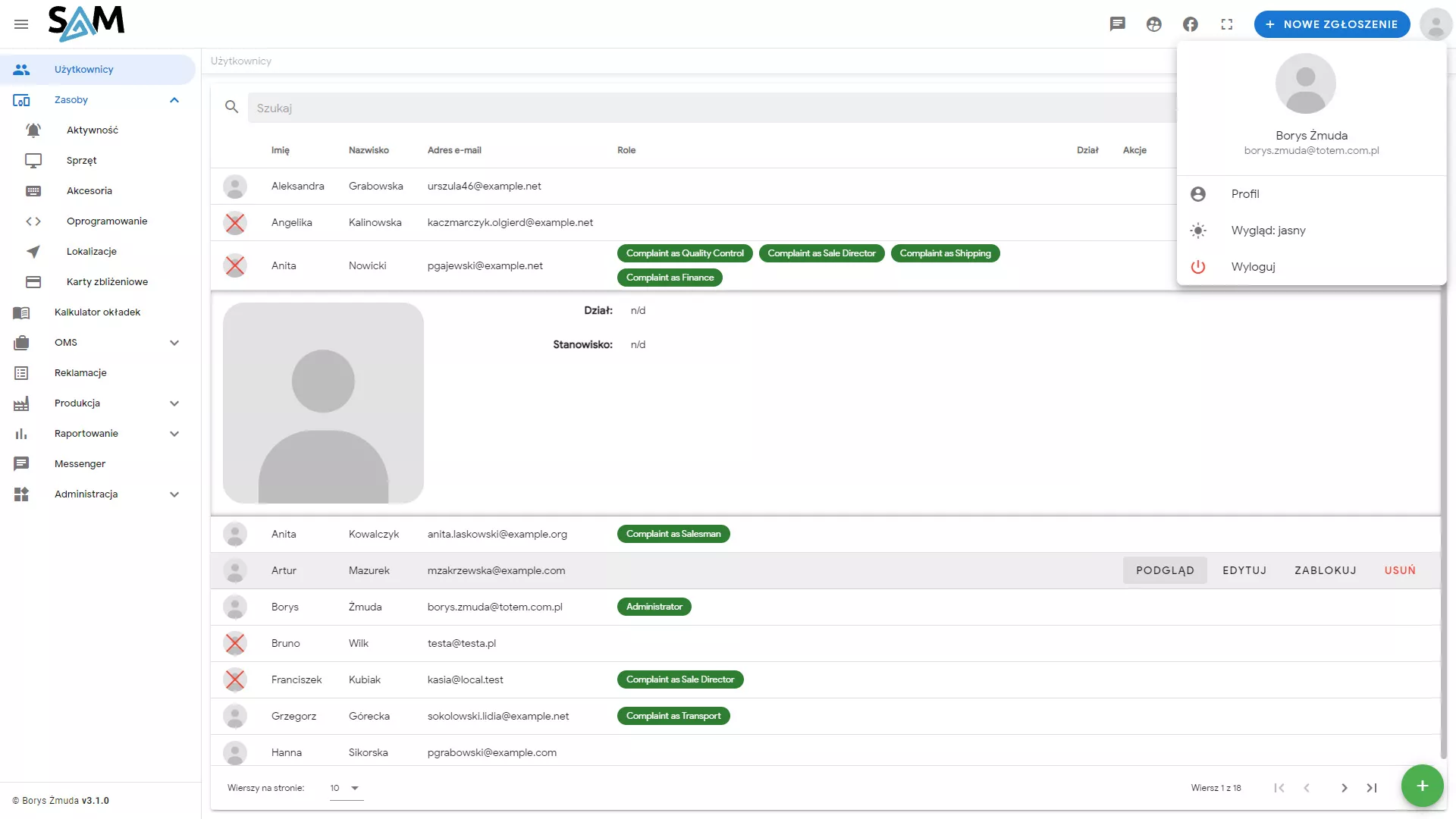Open rows per page dropdown

[347, 788]
